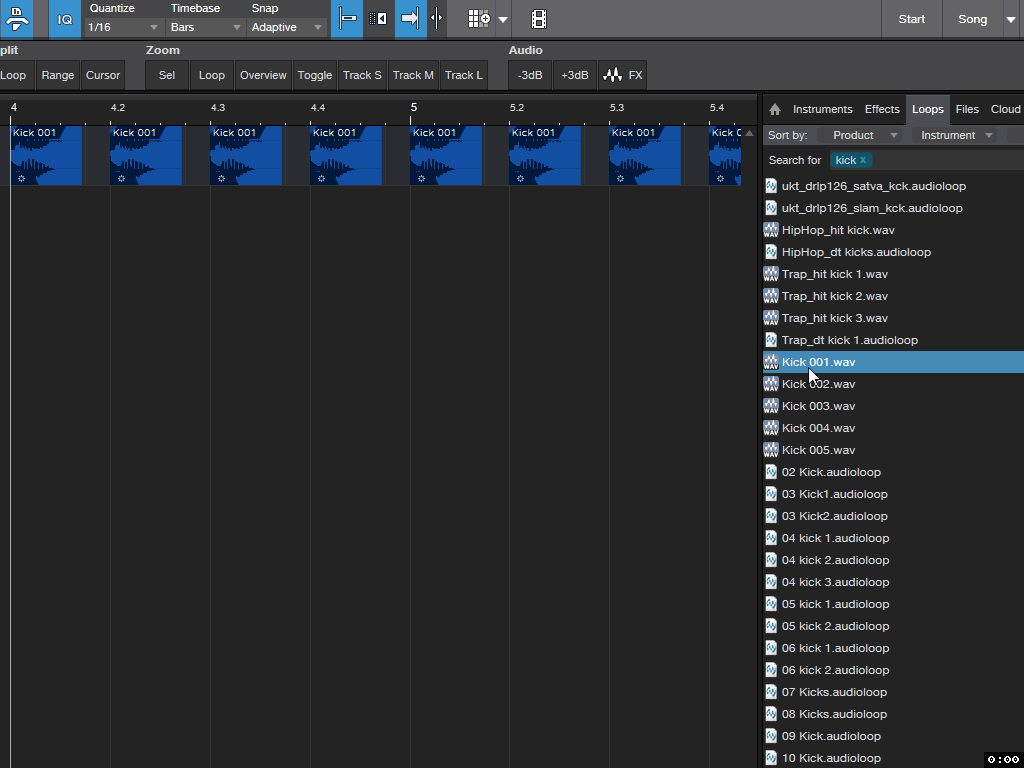
Task: Raise audio gain with +3dB
Action: click(x=575, y=75)
